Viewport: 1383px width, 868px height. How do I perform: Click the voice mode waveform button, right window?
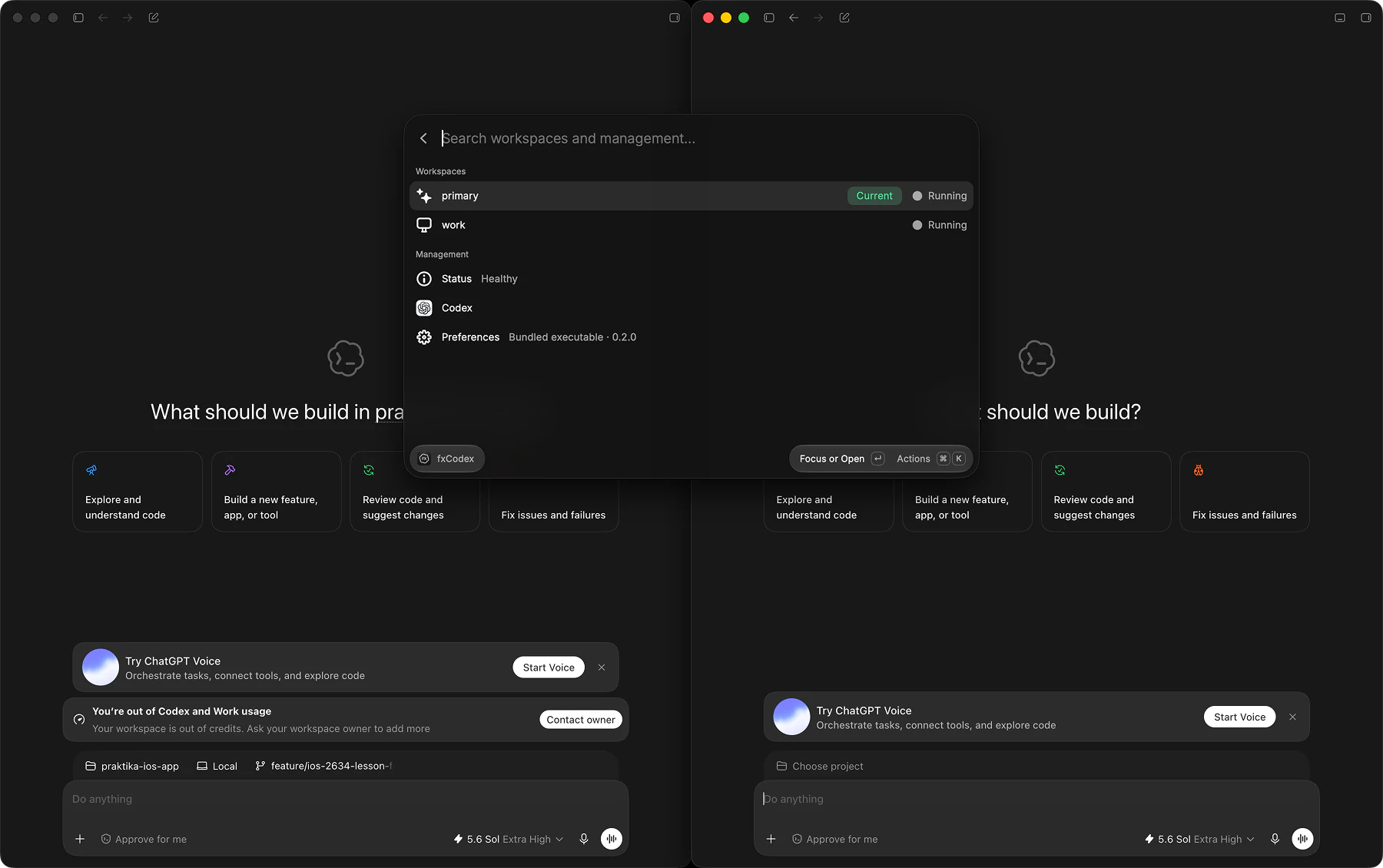[x=1302, y=839]
